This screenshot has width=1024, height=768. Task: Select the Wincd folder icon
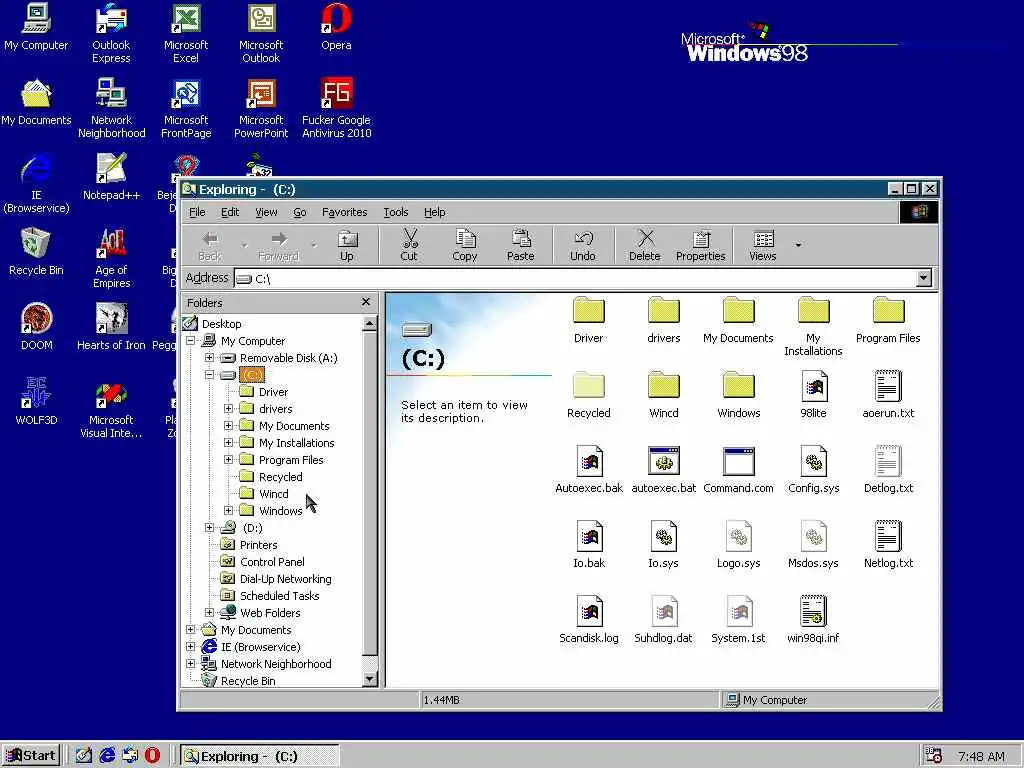coord(664,395)
